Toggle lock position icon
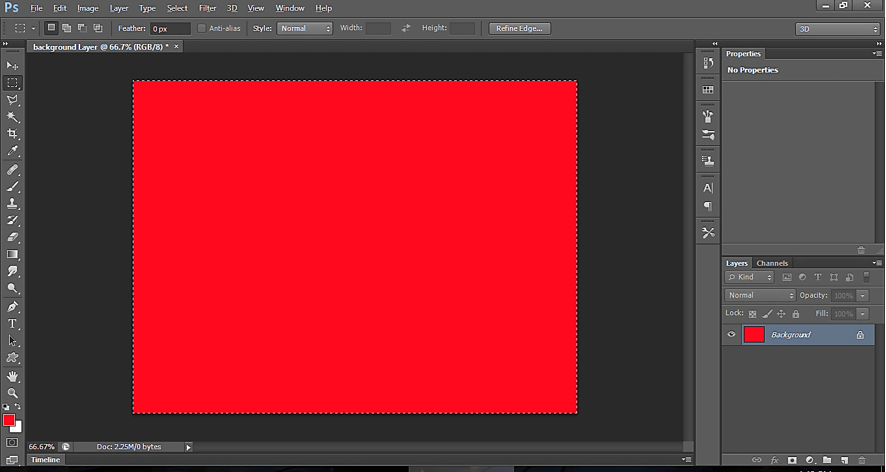This screenshot has width=886, height=472. [x=781, y=314]
